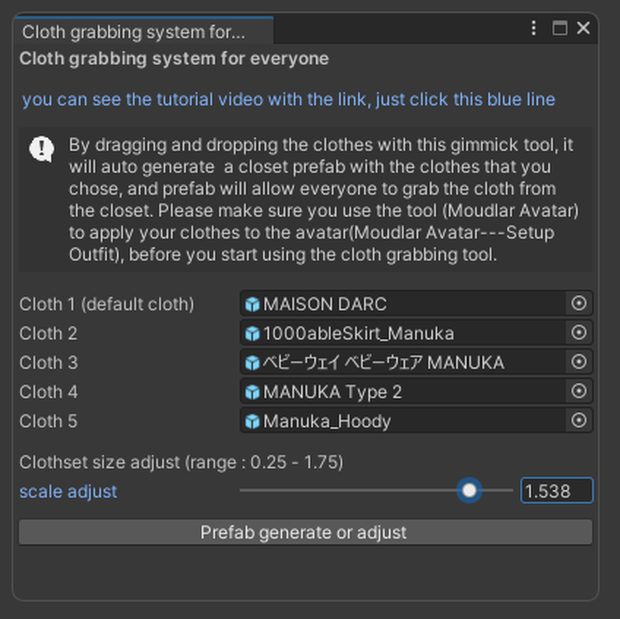Click the prefab cube icon beside MAISON DARC
The width and height of the screenshot is (620, 619).
[x=252, y=304]
